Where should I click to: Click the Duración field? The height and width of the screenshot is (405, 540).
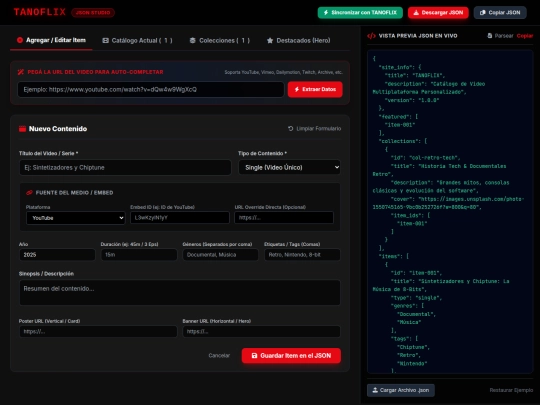coord(139,255)
